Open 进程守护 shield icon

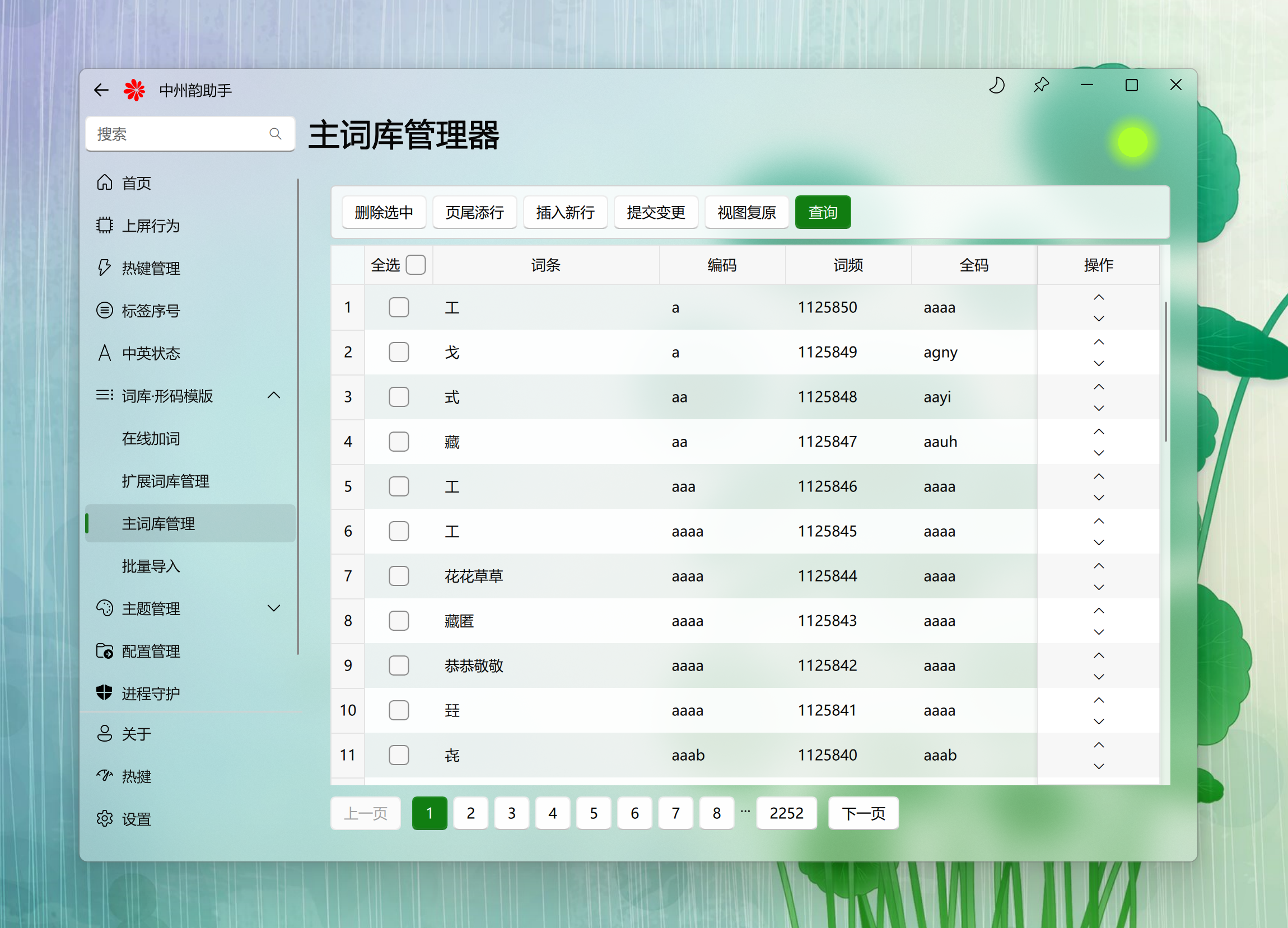click(x=105, y=693)
